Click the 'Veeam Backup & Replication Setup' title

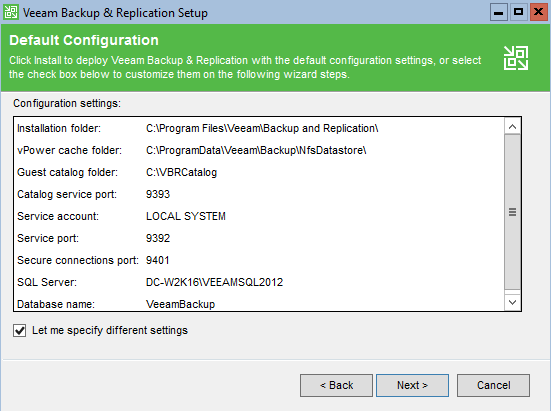(x=115, y=13)
